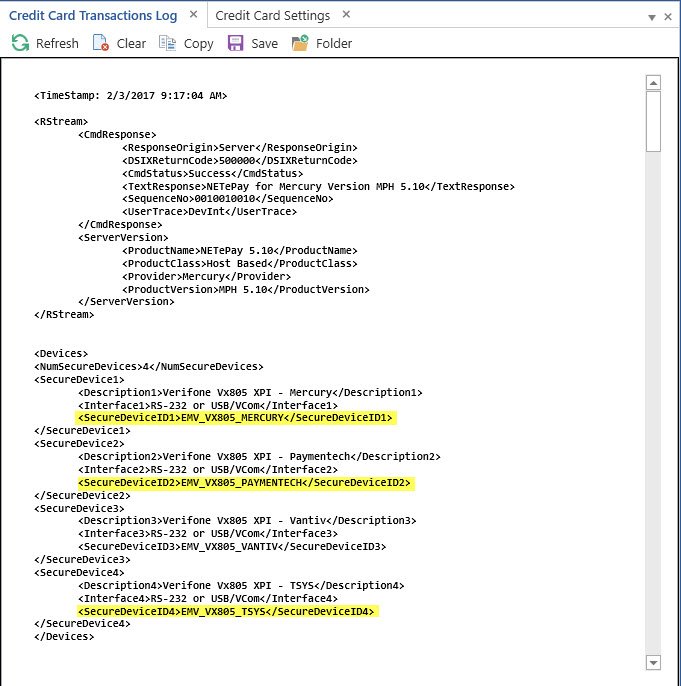Clear the transactions log

pos(101,43)
